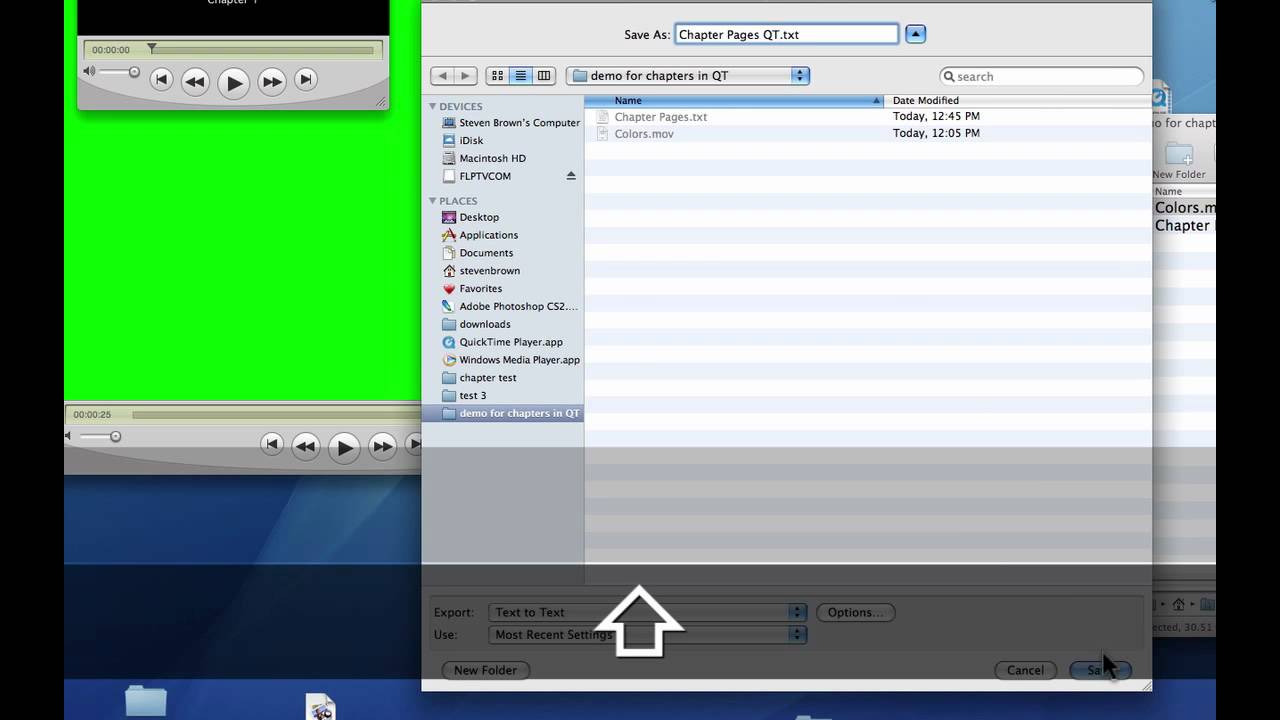Click the search field

click(1041, 76)
